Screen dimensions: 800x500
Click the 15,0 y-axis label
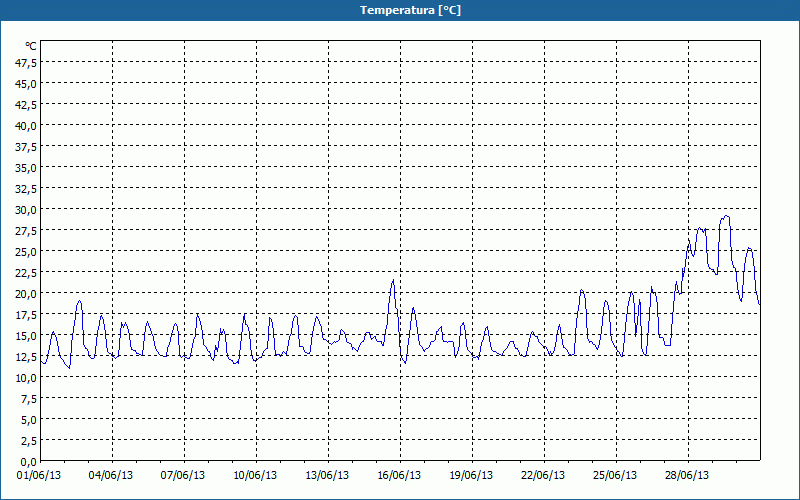(x=26, y=336)
